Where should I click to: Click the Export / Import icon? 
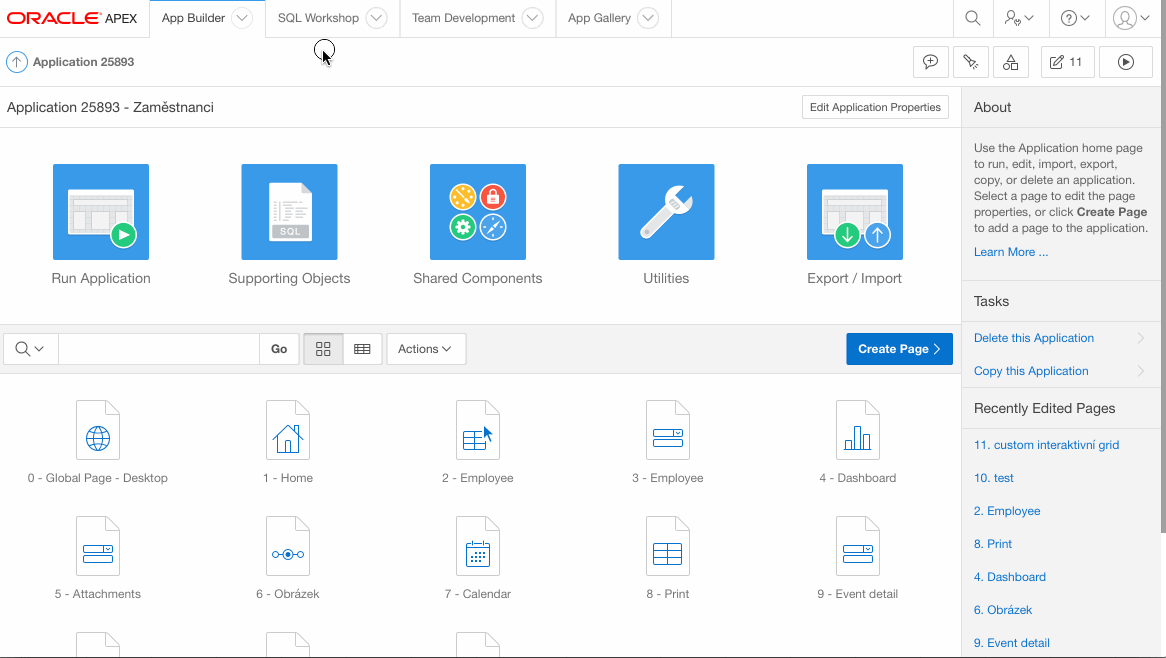point(854,212)
